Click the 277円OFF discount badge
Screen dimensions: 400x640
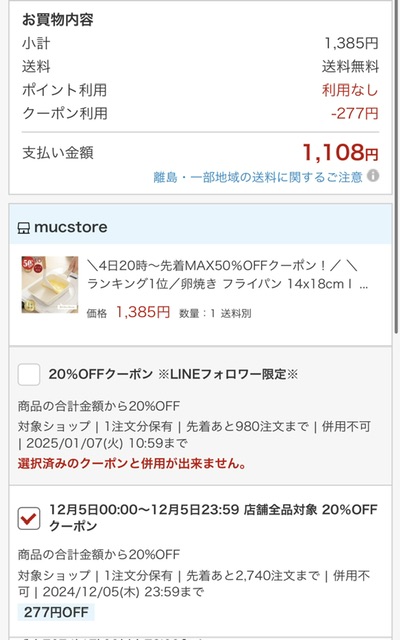[x=56, y=612]
